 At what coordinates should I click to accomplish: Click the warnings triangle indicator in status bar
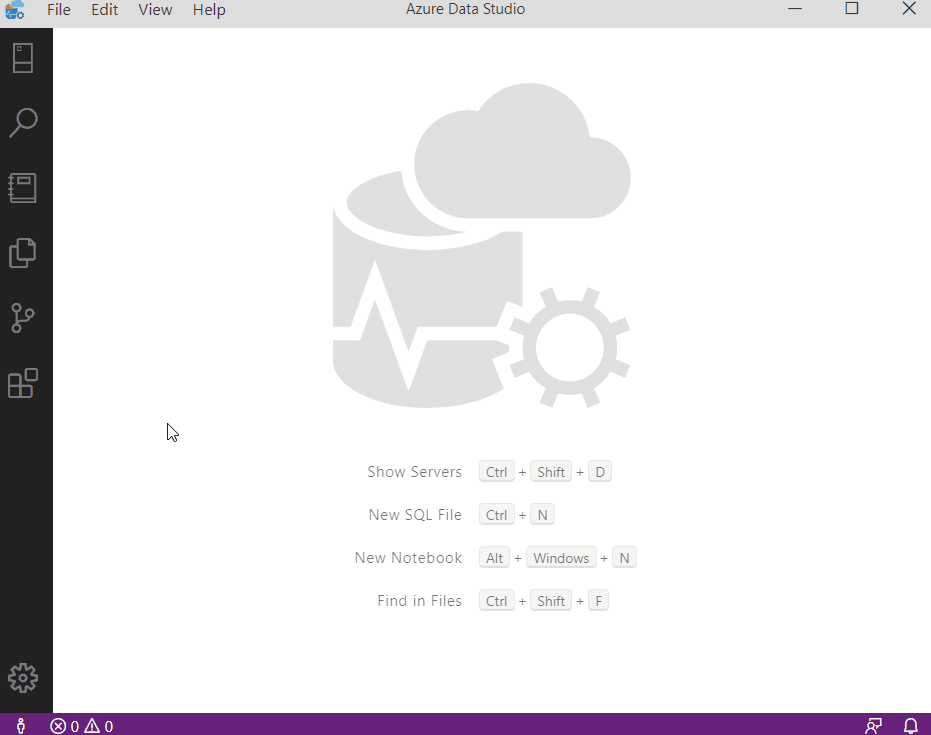(x=98, y=726)
